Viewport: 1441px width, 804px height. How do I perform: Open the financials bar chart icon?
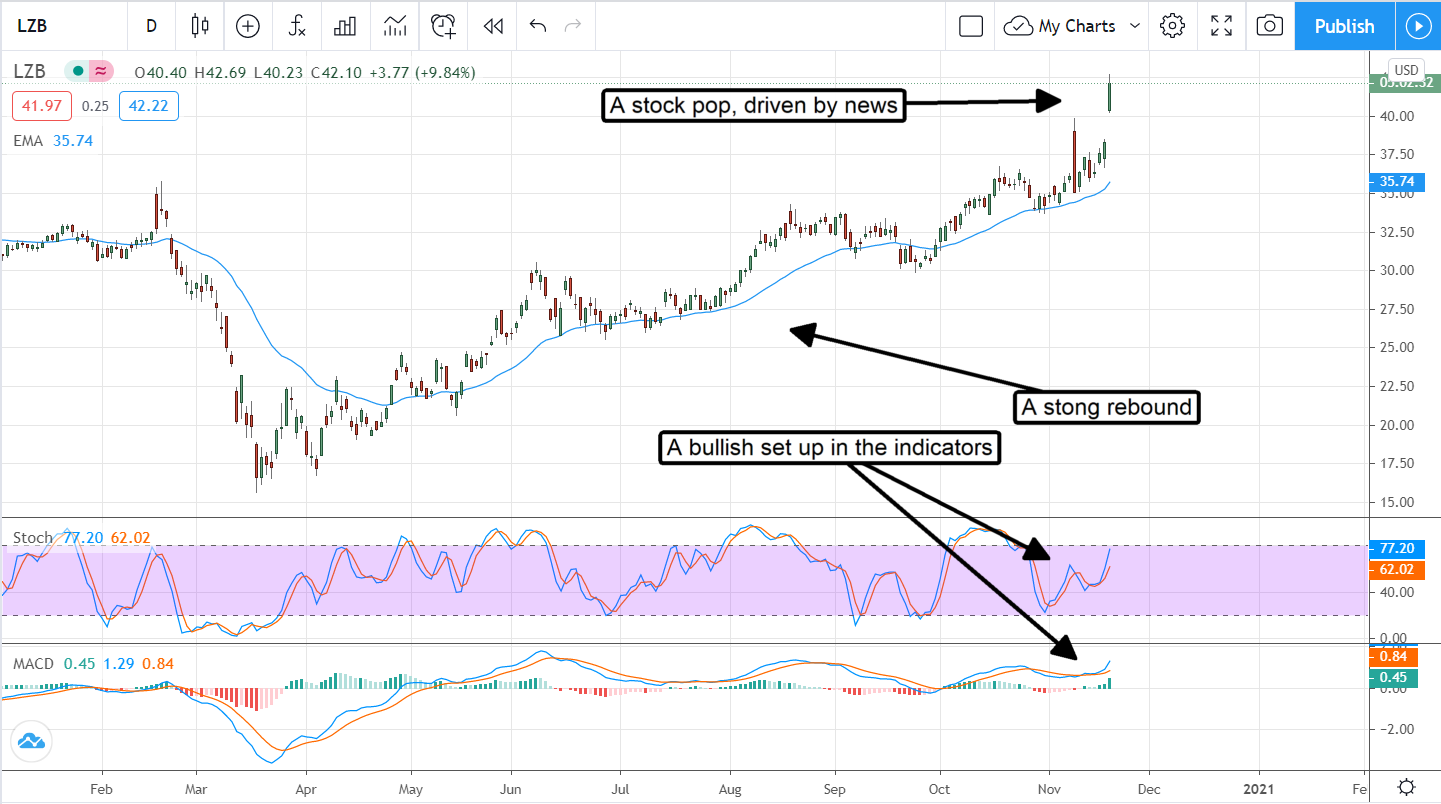345,26
